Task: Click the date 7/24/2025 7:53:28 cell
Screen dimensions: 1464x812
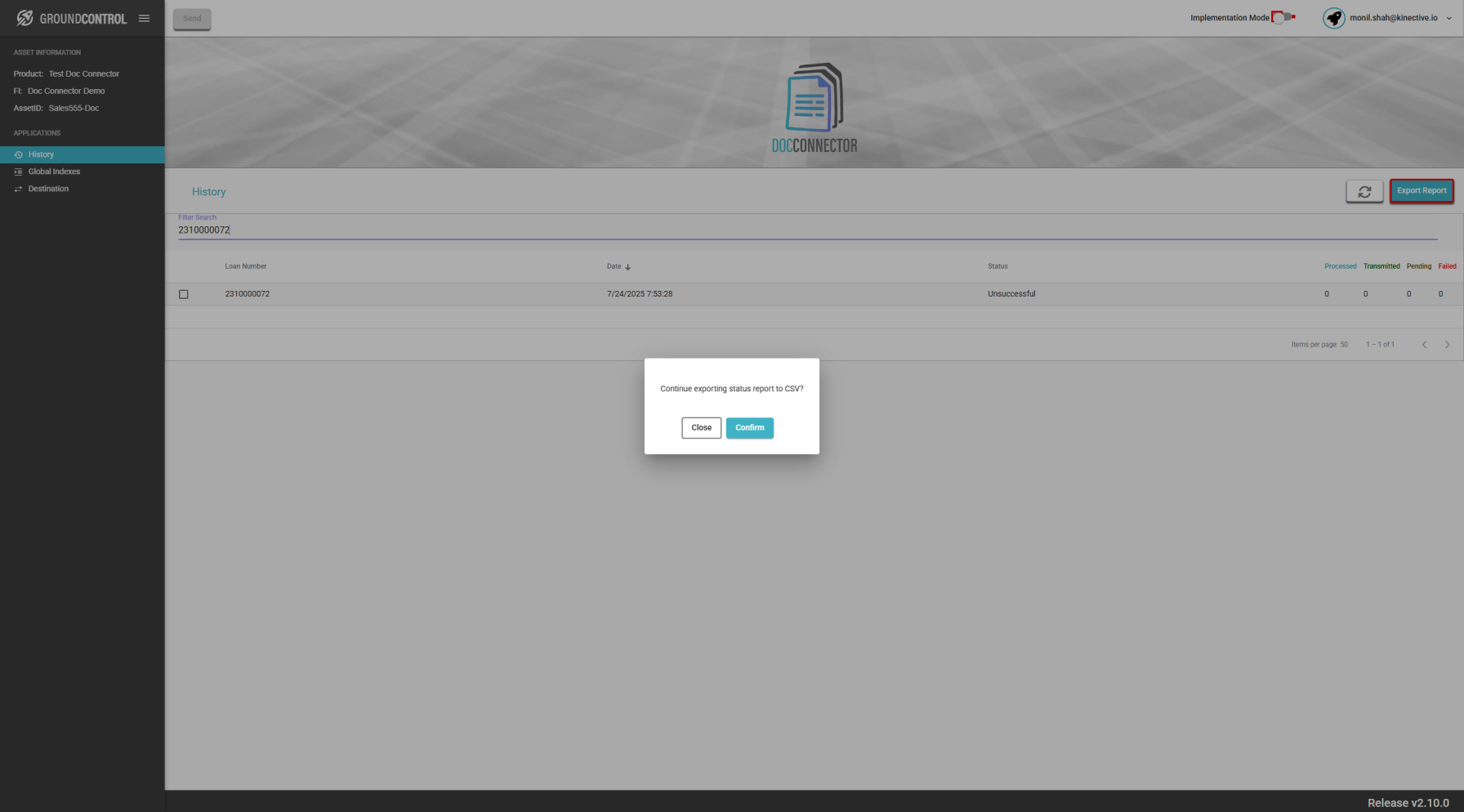Action: point(640,294)
